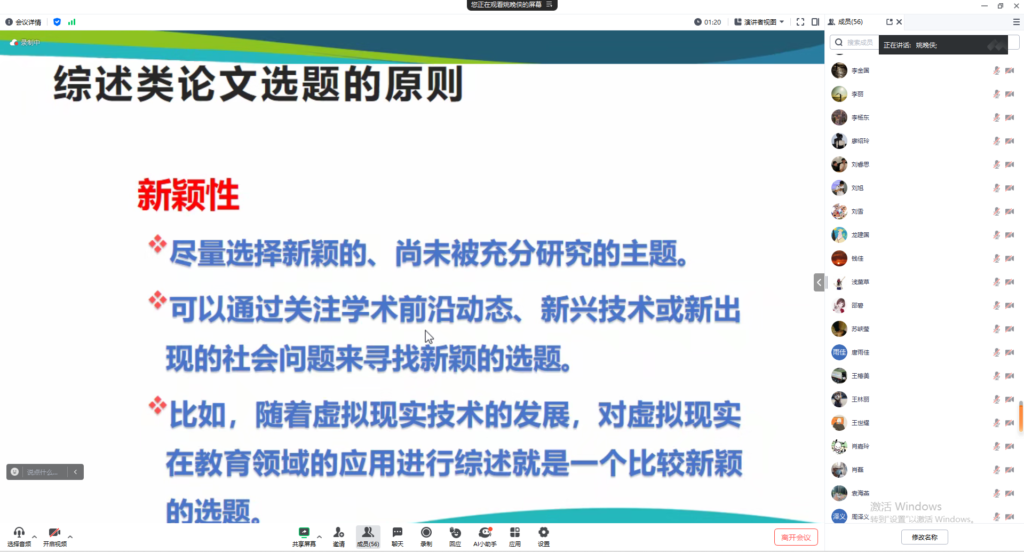Open 设置 (settings) in the meeting toolbar
1024x552 pixels.
tap(544, 535)
